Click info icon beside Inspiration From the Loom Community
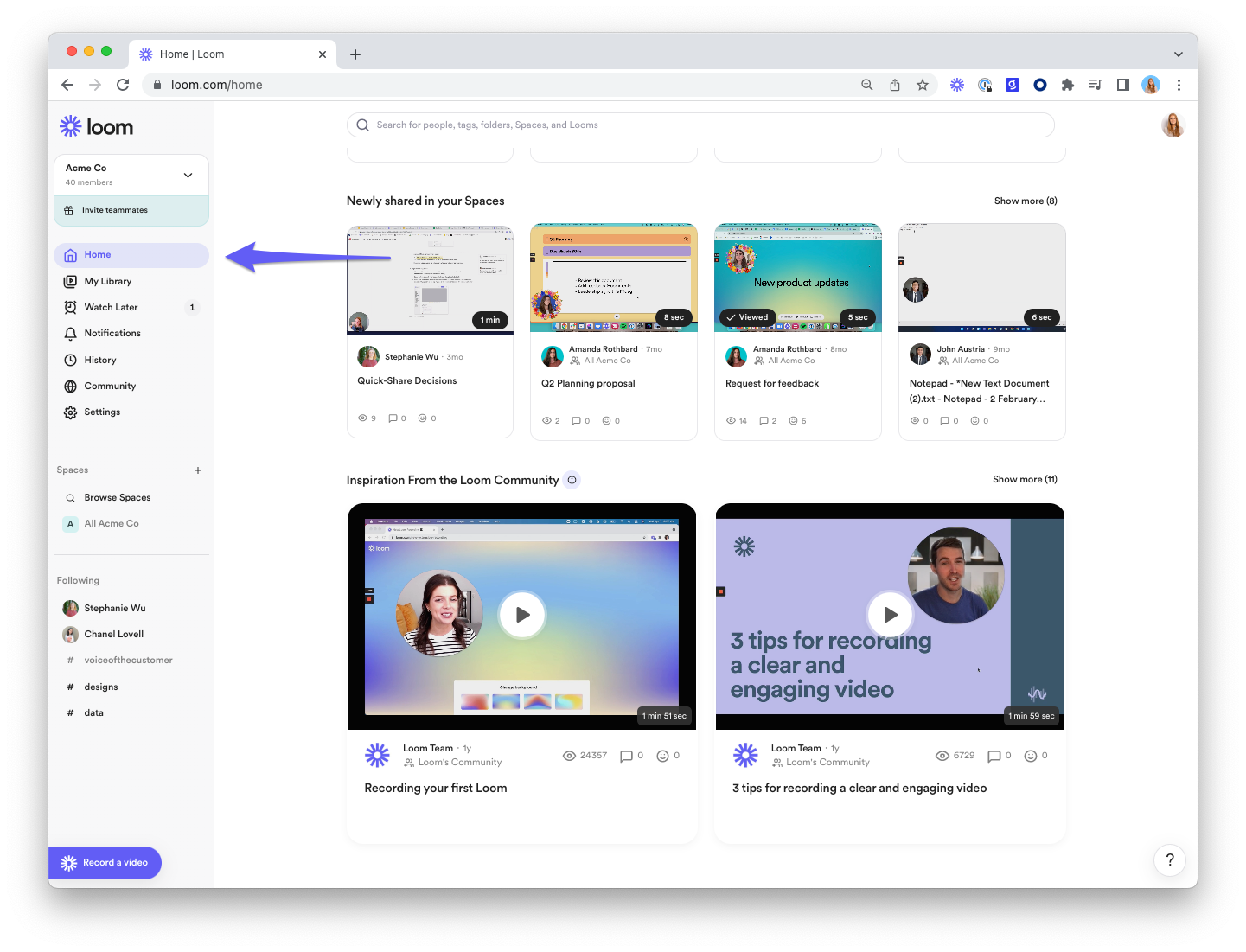The width and height of the screenshot is (1246, 952). [x=572, y=480]
